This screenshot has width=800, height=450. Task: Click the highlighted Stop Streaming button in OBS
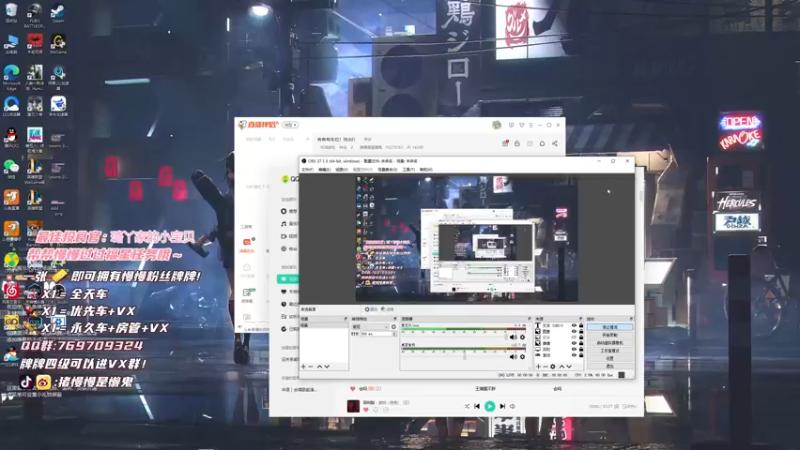click(610, 327)
